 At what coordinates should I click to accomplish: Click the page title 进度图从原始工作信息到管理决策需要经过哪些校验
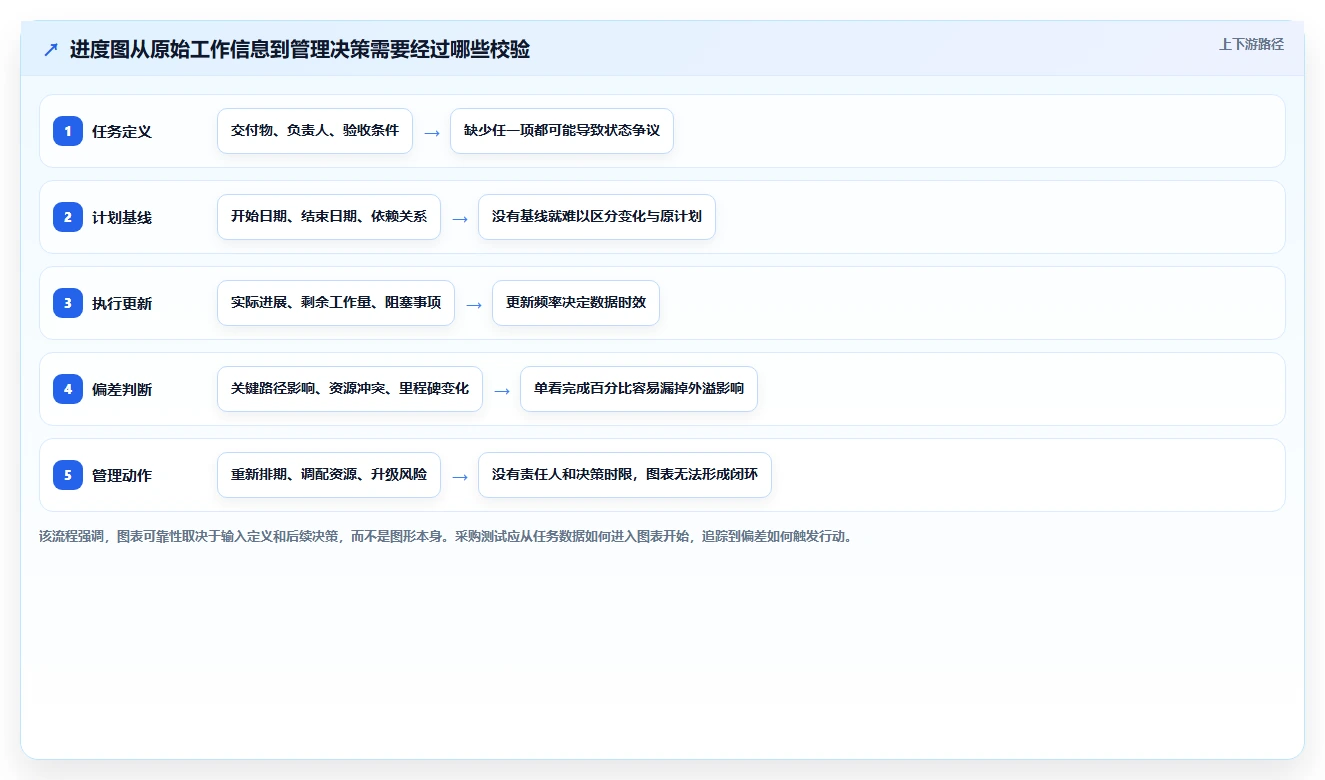click(300, 50)
